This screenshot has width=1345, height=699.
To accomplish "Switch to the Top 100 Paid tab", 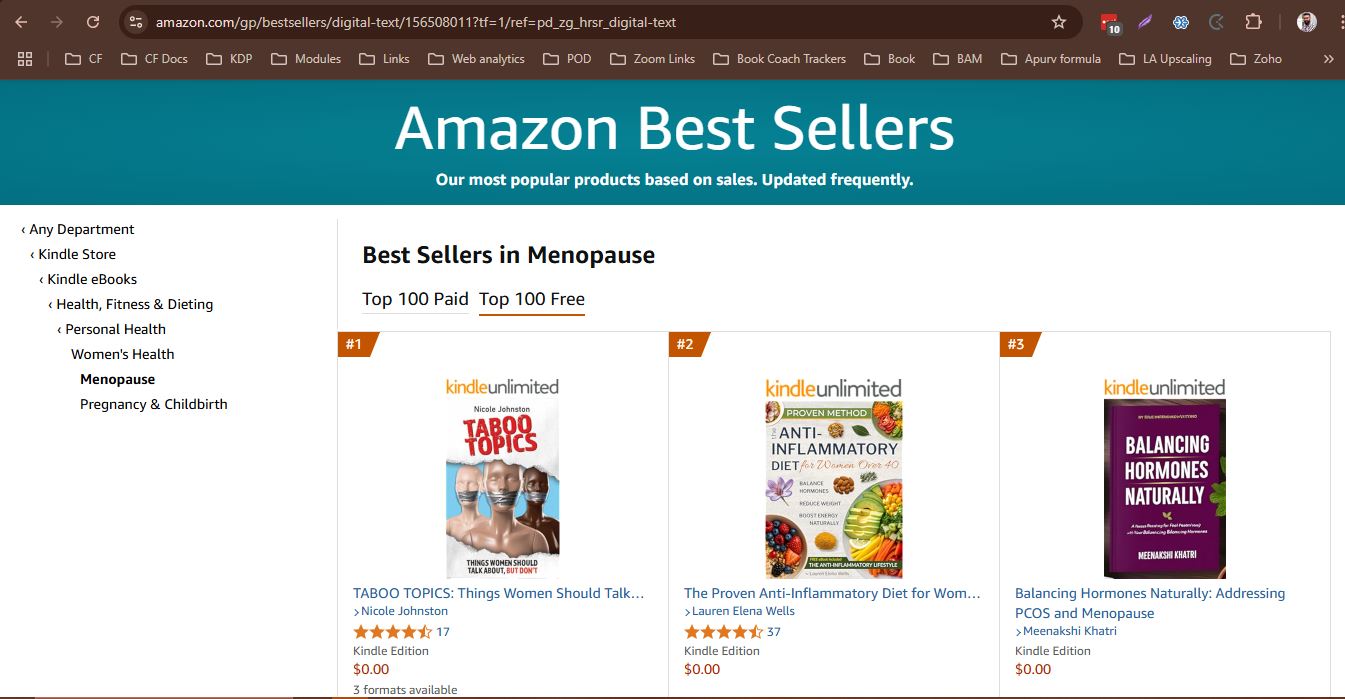I will point(415,299).
